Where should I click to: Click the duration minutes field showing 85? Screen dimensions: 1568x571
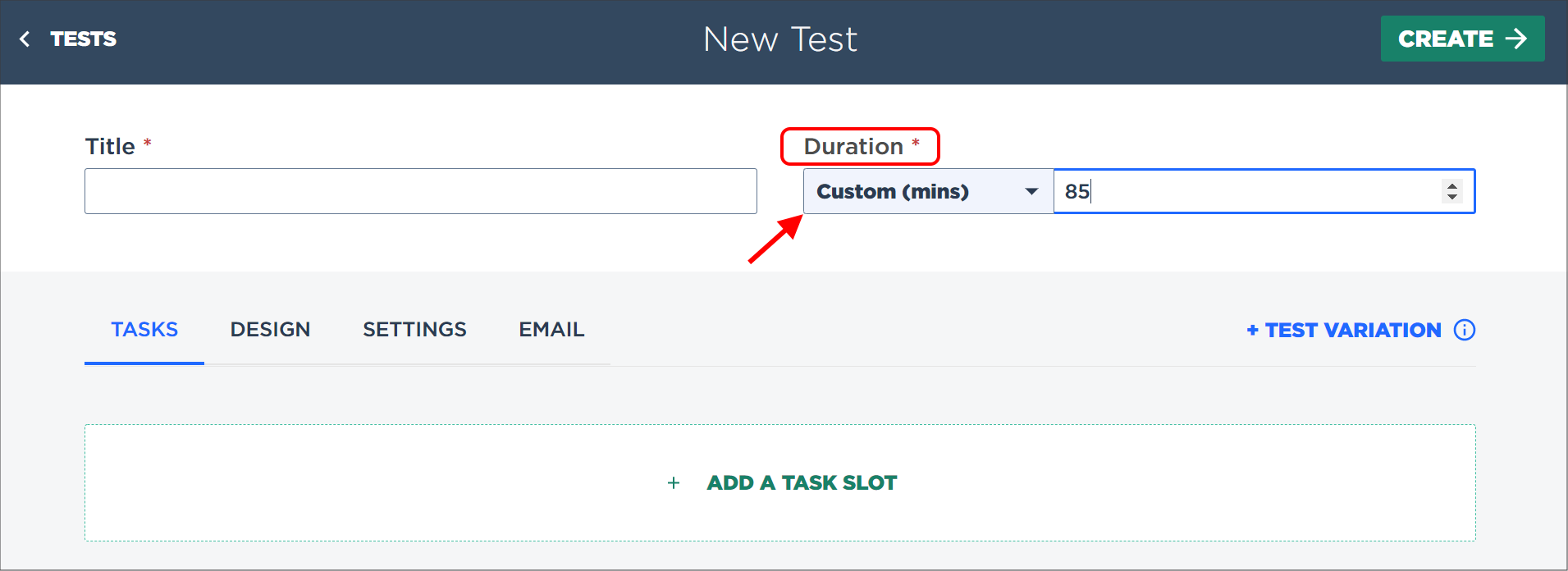point(1264,191)
